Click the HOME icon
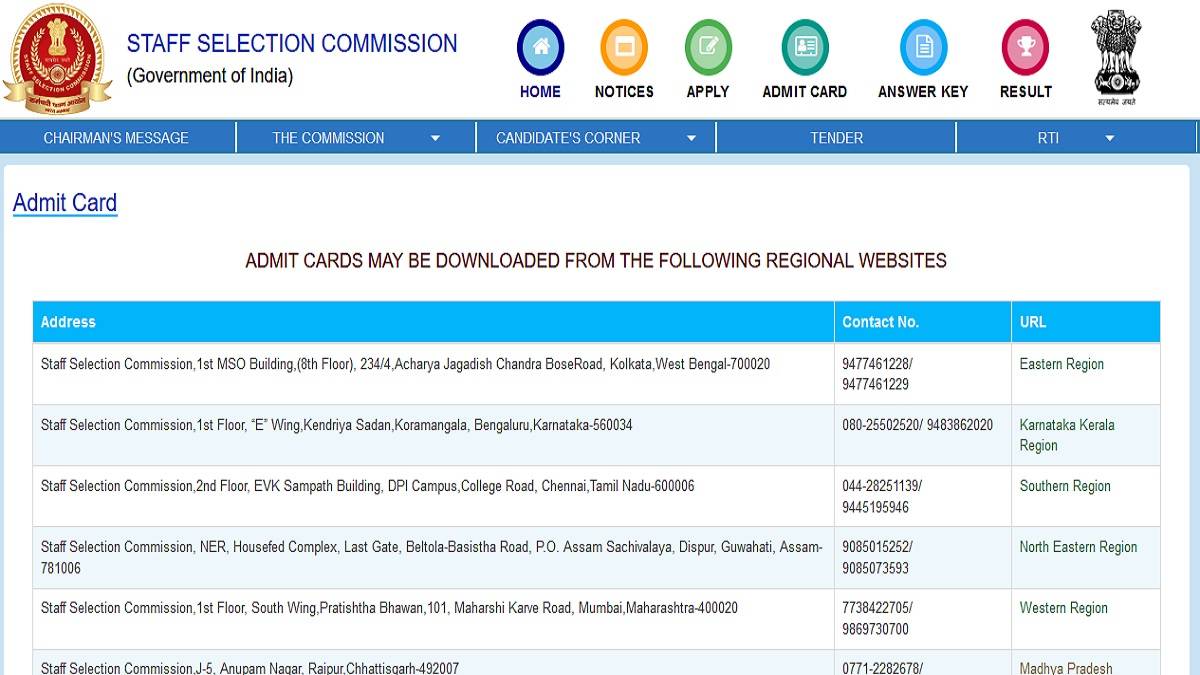The height and width of the screenshot is (675, 1200). tap(540, 46)
